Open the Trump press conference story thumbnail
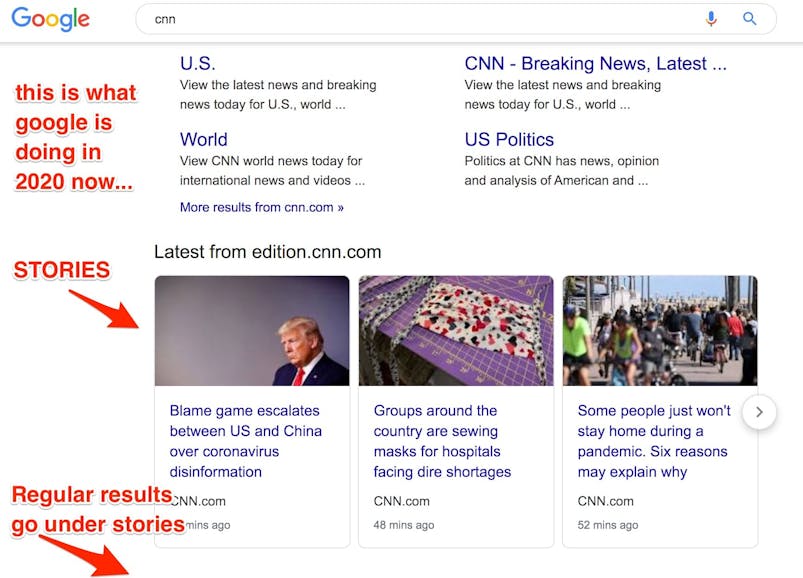This screenshot has width=803, height=578. pos(252,331)
